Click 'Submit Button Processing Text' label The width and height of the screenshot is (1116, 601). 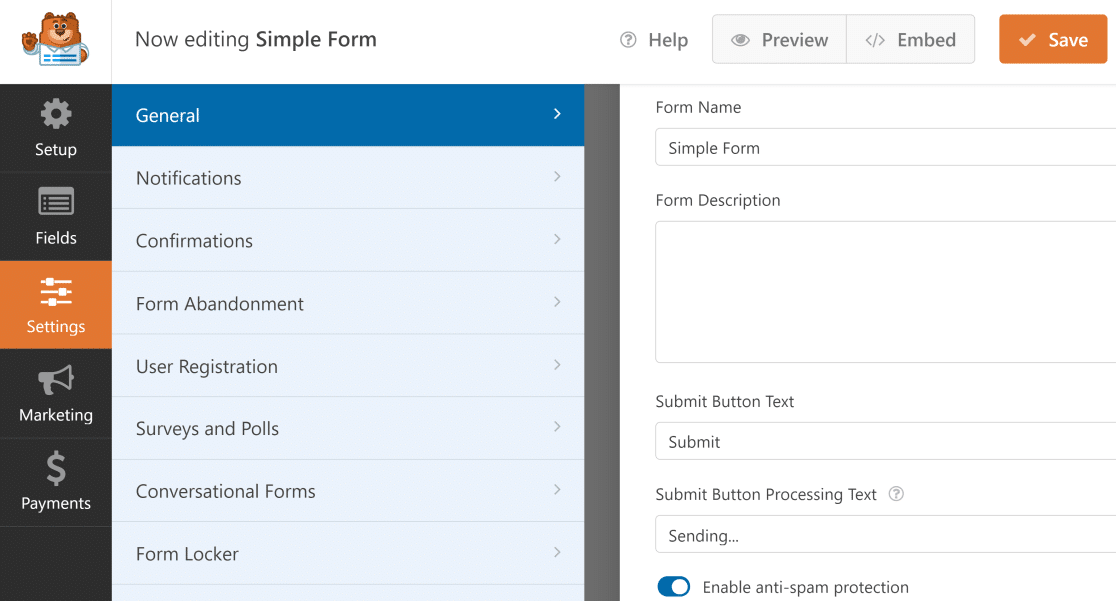(x=766, y=495)
